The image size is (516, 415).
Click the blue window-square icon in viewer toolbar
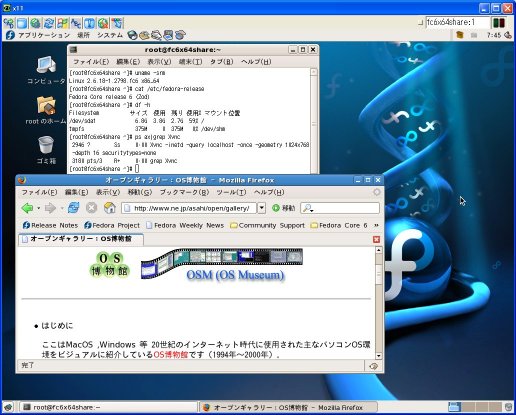[22, 23]
